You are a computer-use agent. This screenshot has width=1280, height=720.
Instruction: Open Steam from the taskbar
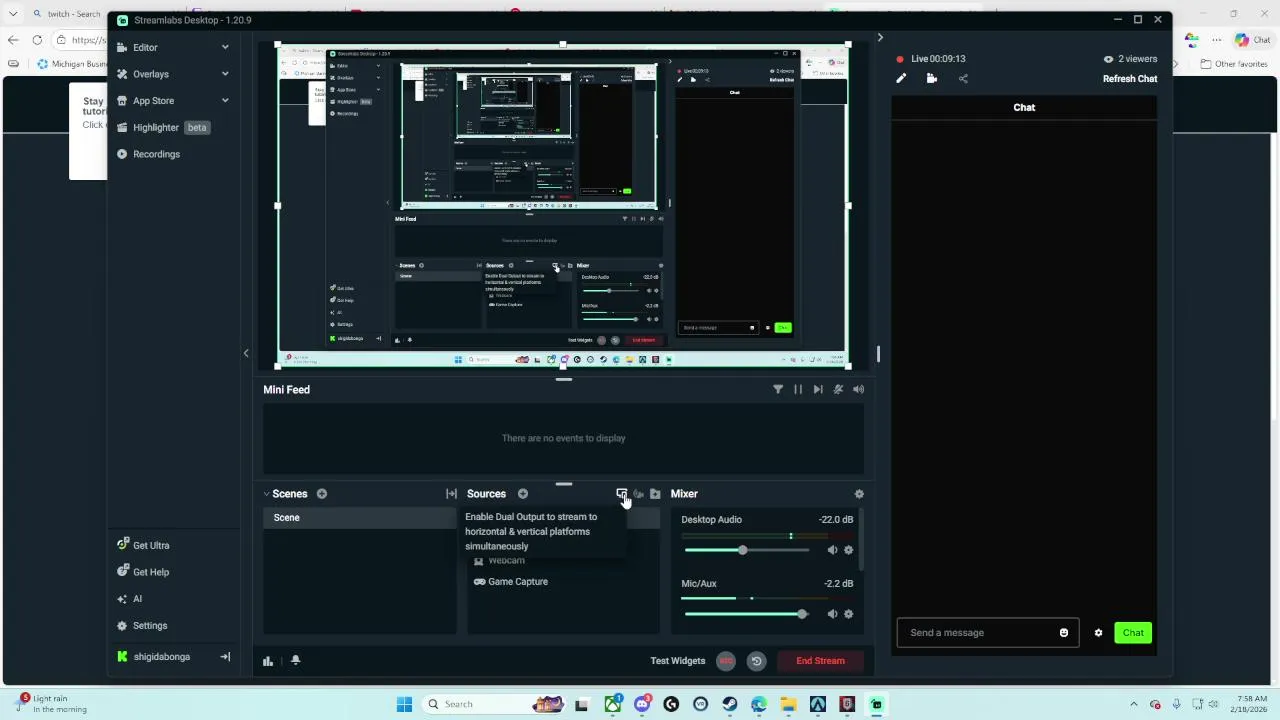pyautogui.click(x=730, y=704)
